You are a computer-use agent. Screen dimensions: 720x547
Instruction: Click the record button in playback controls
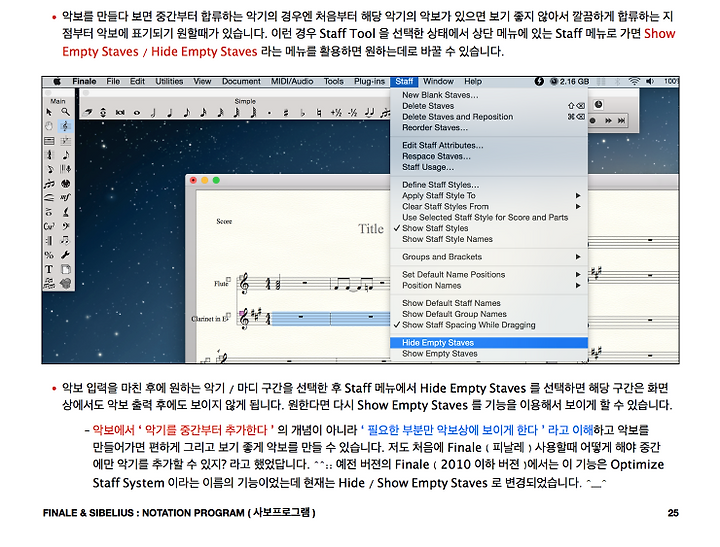pyautogui.click(x=593, y=120)
